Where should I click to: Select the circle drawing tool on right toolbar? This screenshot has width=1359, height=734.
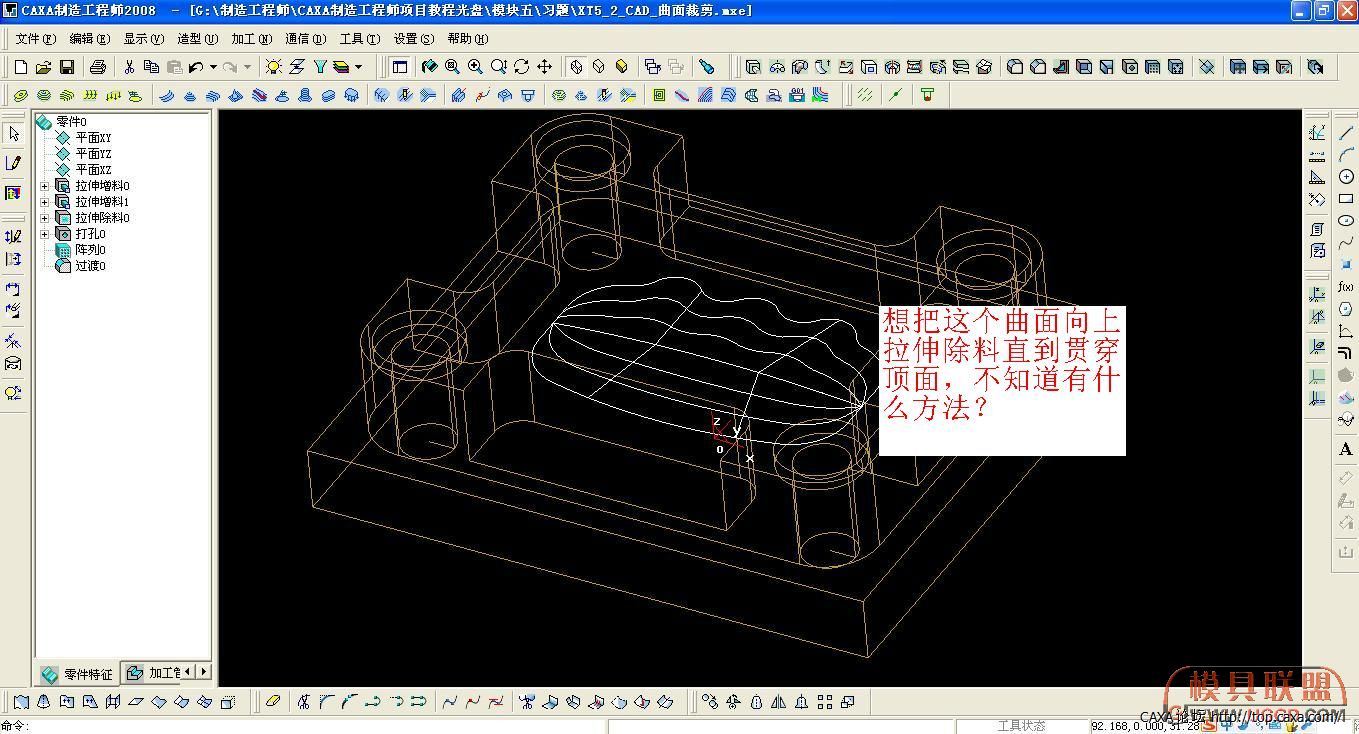click(x=1346, y=177)
